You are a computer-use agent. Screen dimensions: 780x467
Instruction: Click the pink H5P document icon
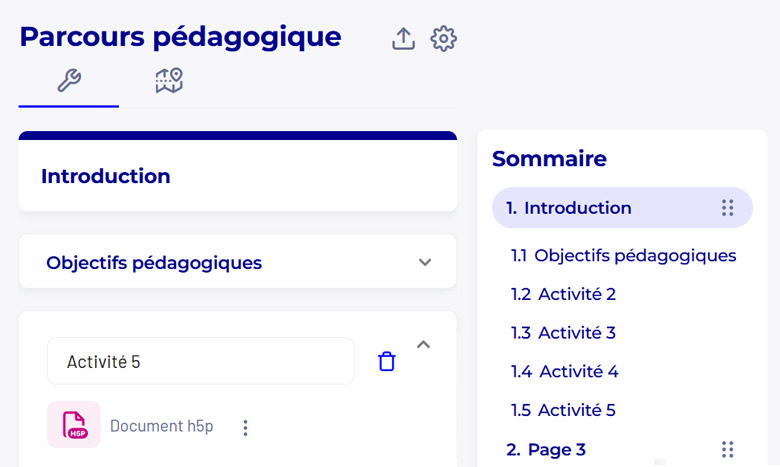pyautogui.click(x=74, y=425)
